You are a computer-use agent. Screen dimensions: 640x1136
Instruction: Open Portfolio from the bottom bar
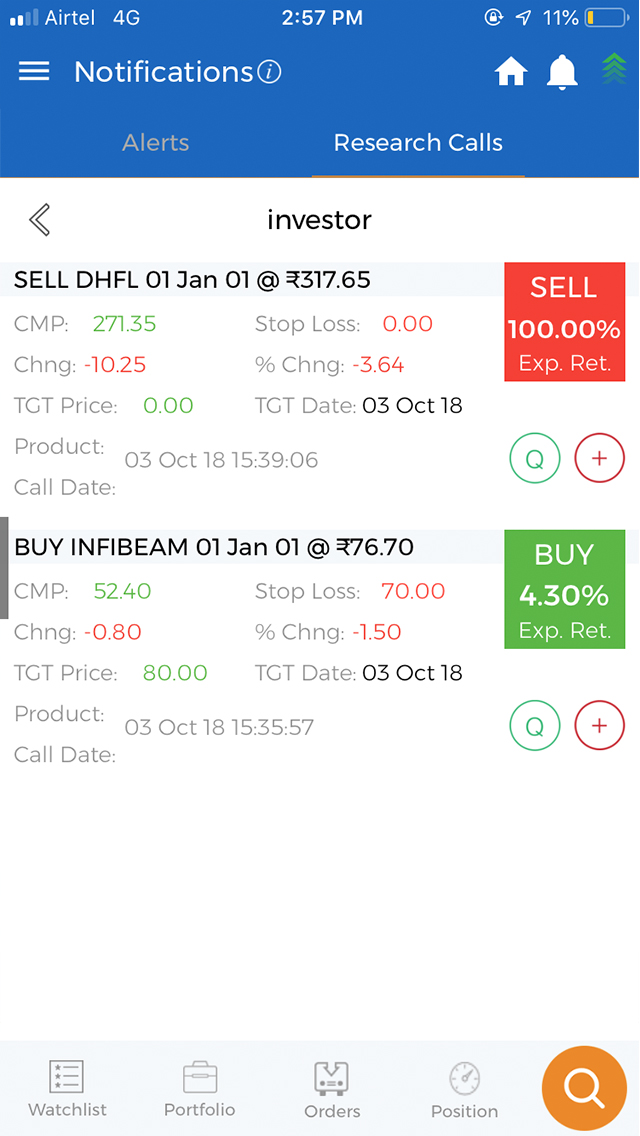pyautogui.click(x=200, y=1089)
